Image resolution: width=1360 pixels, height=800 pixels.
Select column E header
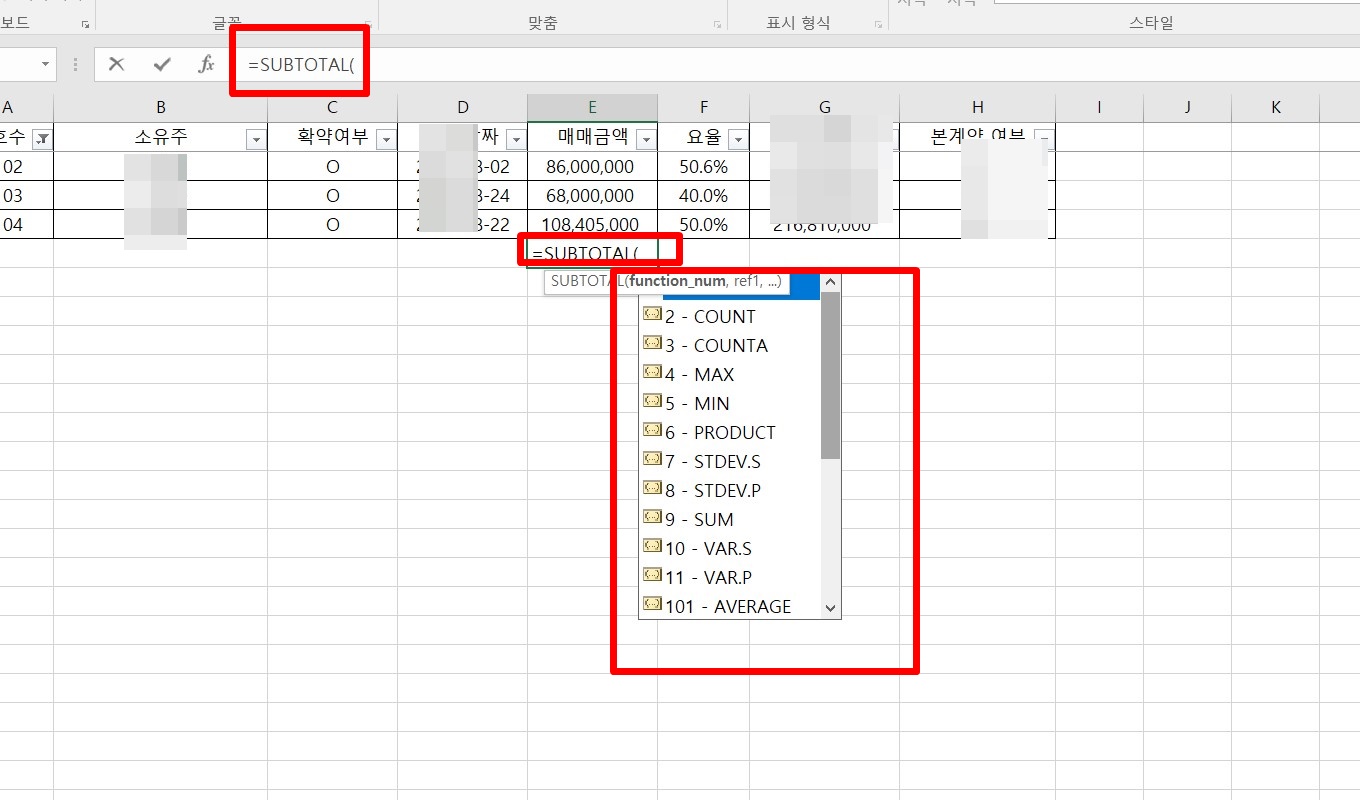pos(592,108)
